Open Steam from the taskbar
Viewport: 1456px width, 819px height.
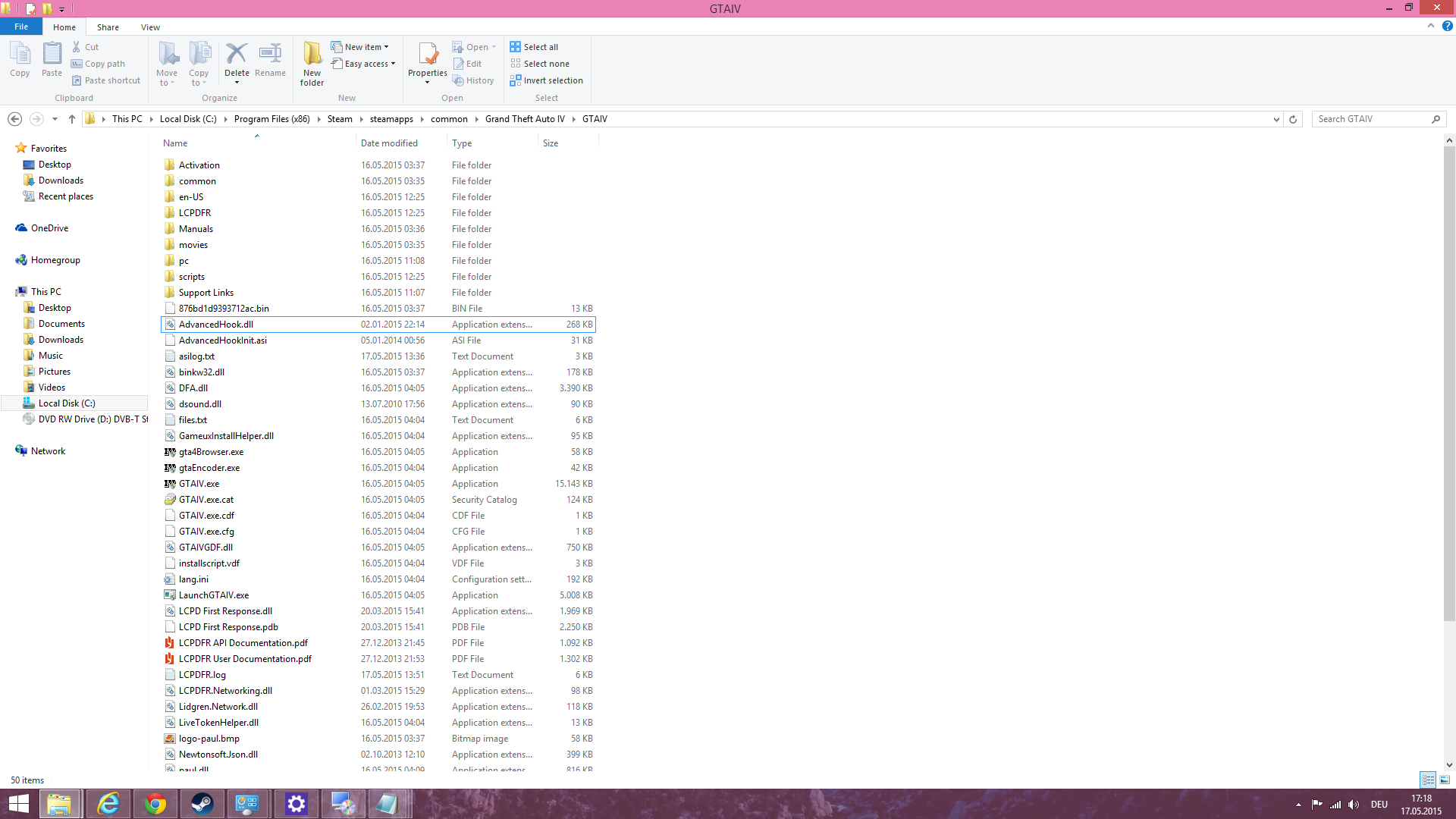pos(202,804)
